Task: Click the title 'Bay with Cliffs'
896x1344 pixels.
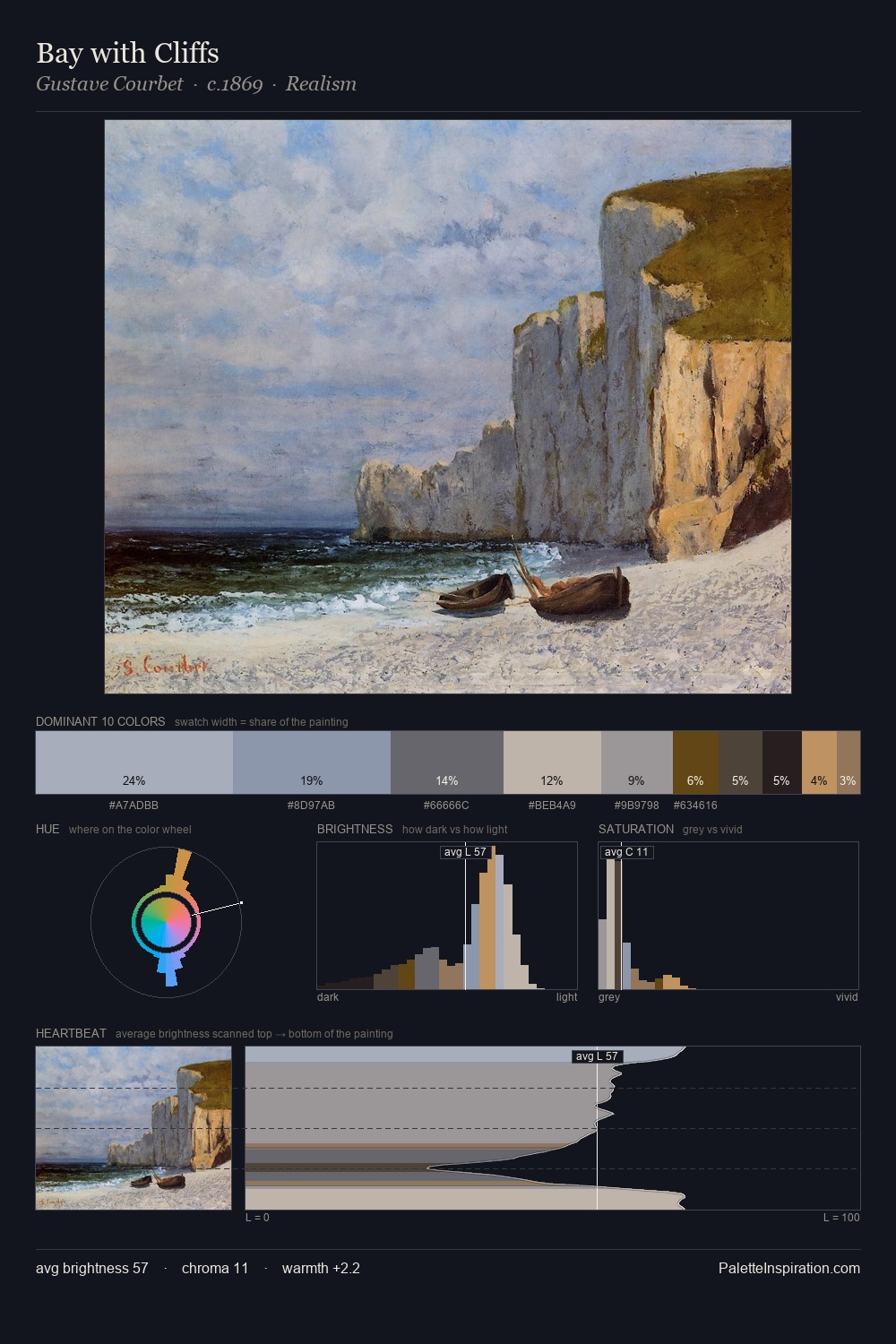Action: point(127,53)
